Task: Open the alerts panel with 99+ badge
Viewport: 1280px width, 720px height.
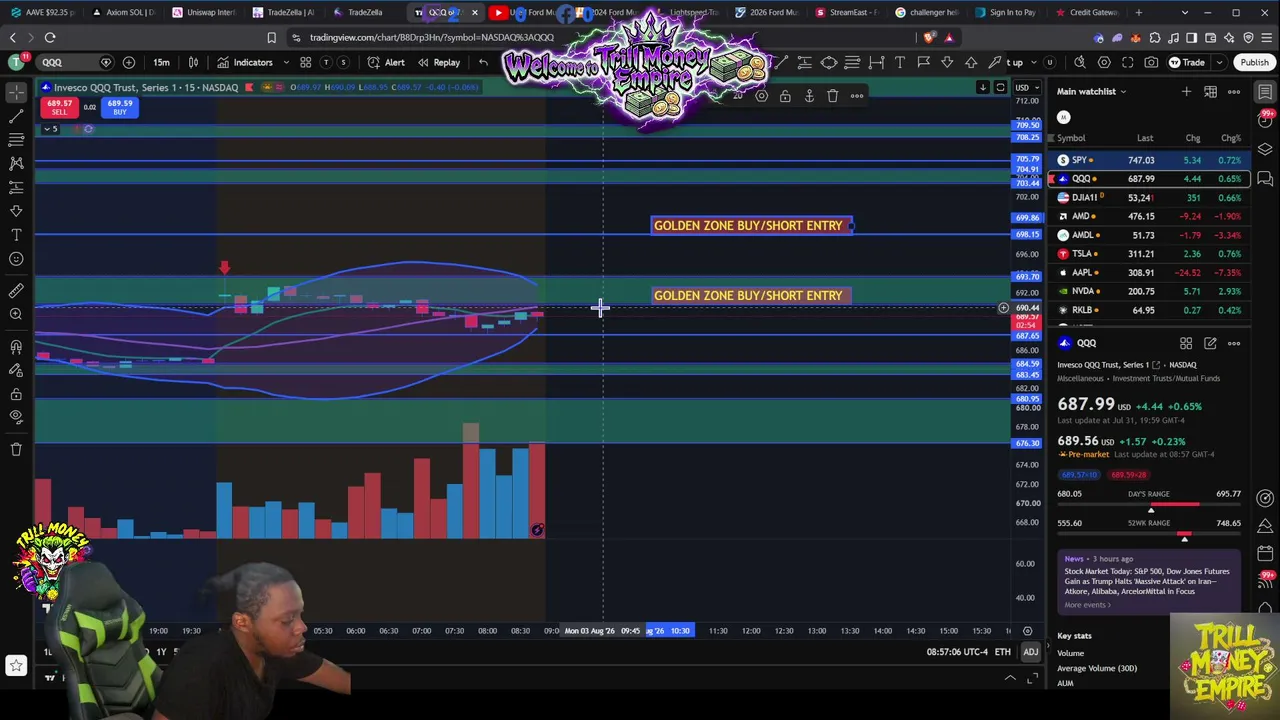Action: (x=1266, y=119)
